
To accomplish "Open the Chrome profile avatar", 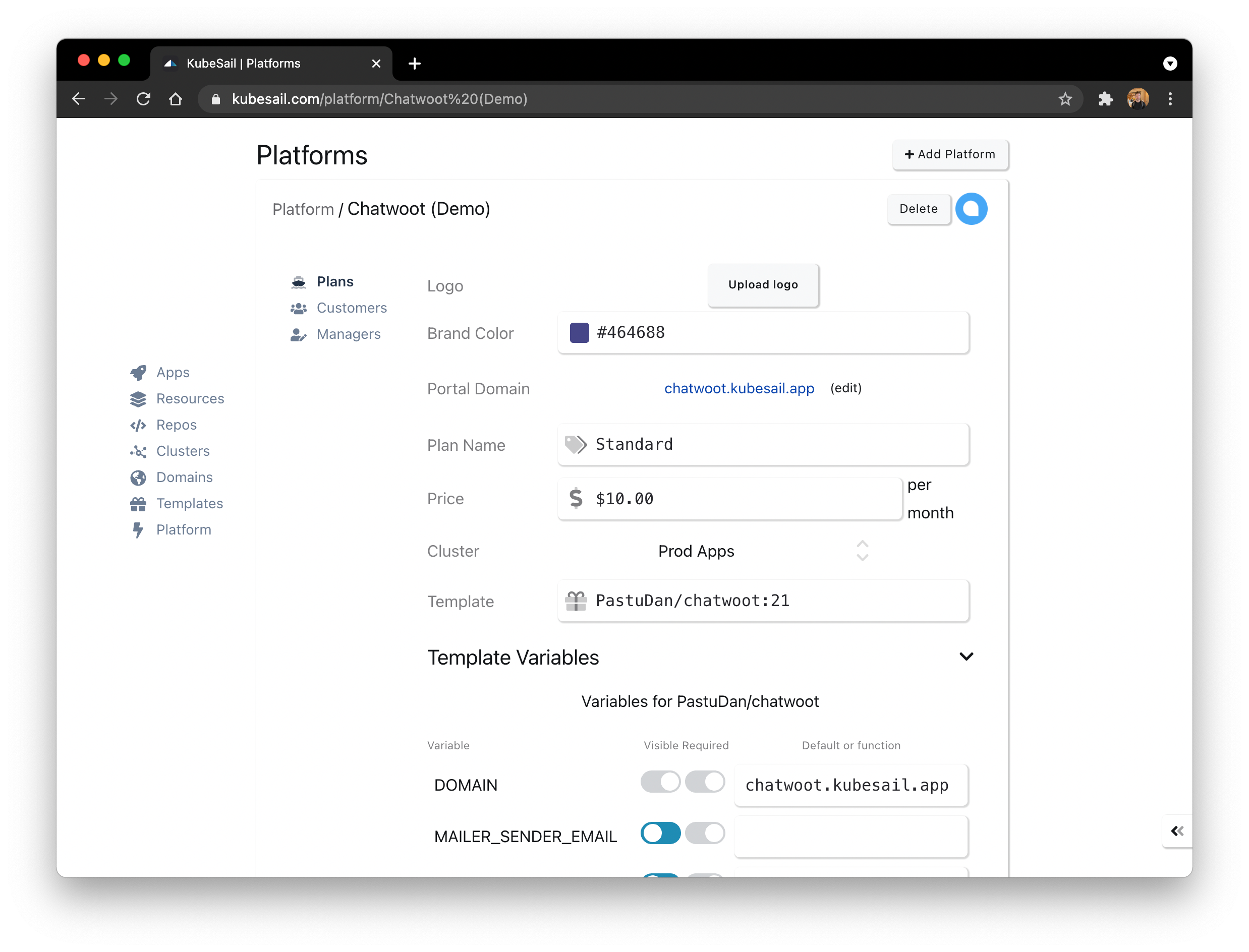I will pyautogui.click(x=1138, y=99).
